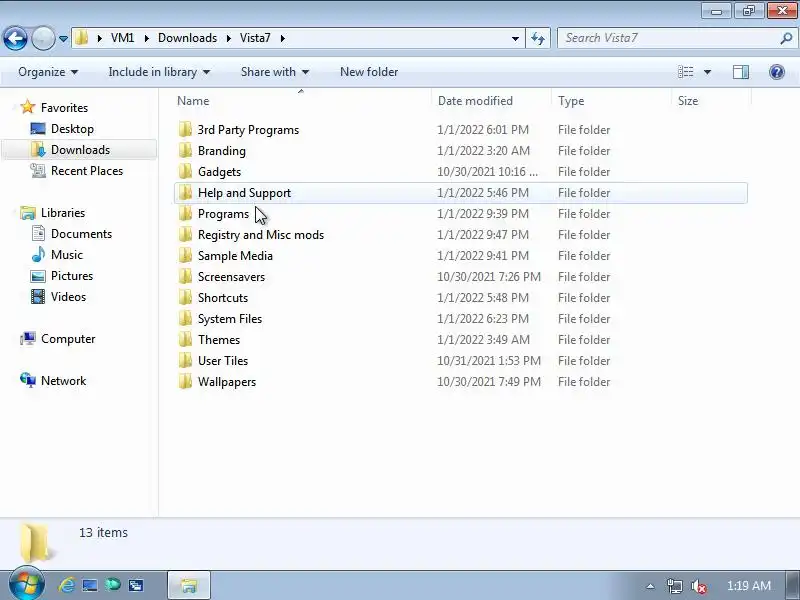The height and width of the screenshot is (600, 800).
Task: Select the 3rd Party Programs folder icon
Action: click(185, 130)
